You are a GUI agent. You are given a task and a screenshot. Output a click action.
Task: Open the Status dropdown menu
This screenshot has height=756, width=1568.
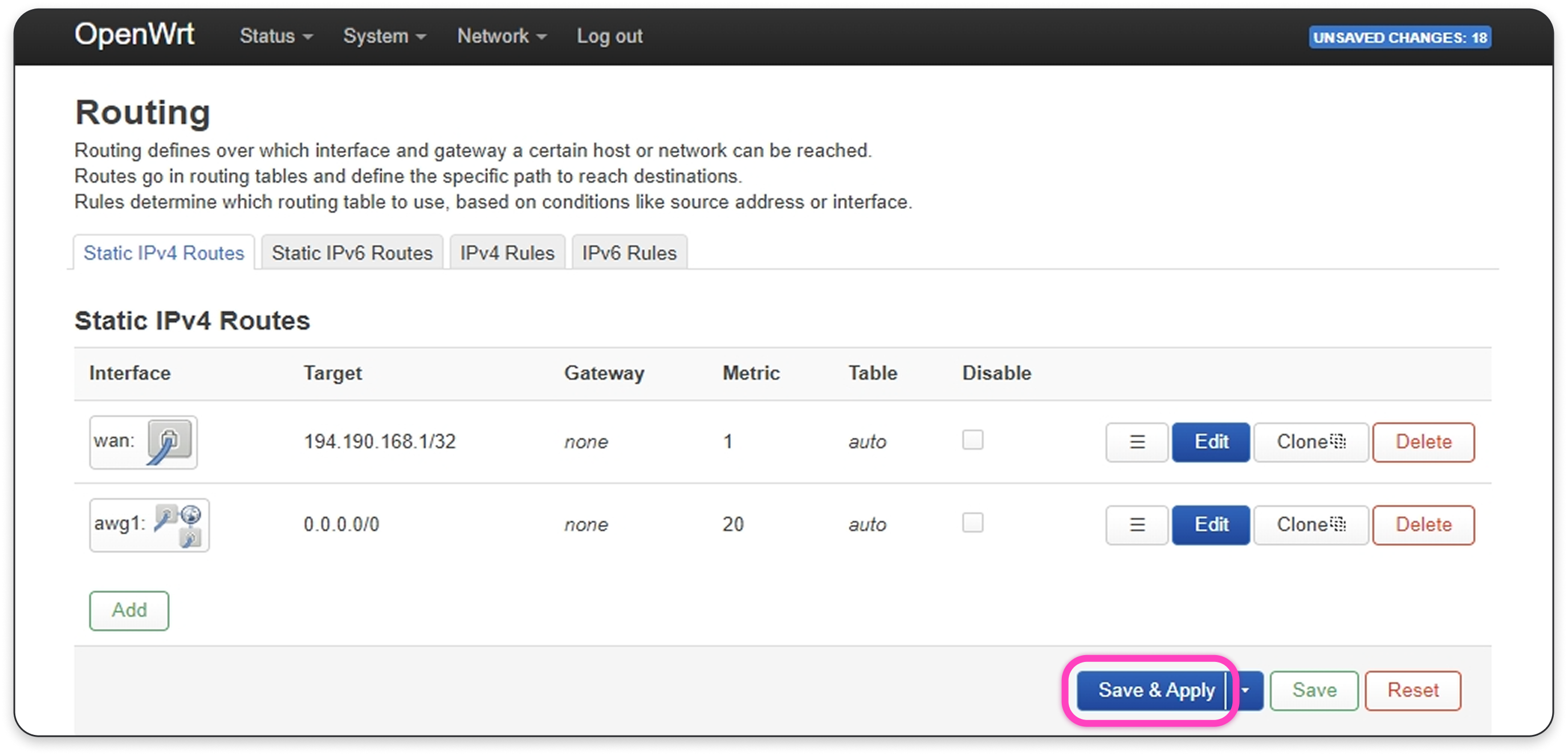click(276, 36)
